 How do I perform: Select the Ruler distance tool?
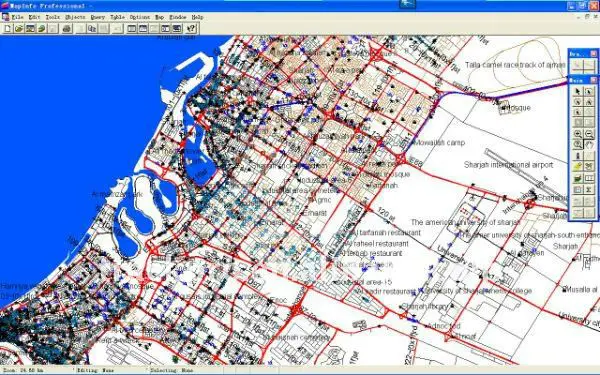(589, 178)
